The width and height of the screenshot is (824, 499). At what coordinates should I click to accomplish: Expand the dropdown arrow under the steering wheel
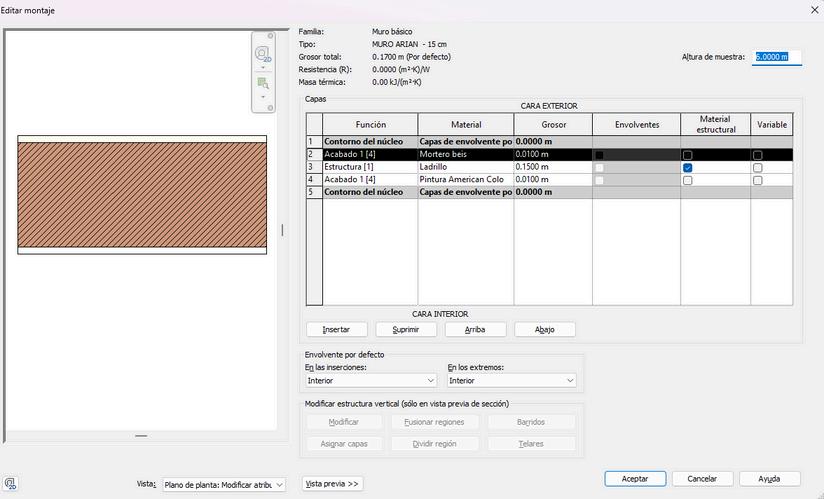263,68
